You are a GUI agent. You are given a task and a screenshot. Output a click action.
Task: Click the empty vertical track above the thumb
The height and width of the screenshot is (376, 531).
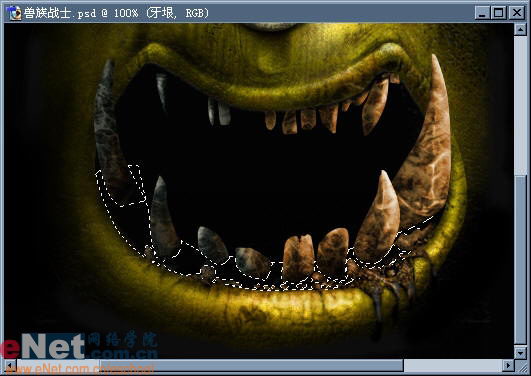click(520, 105)
